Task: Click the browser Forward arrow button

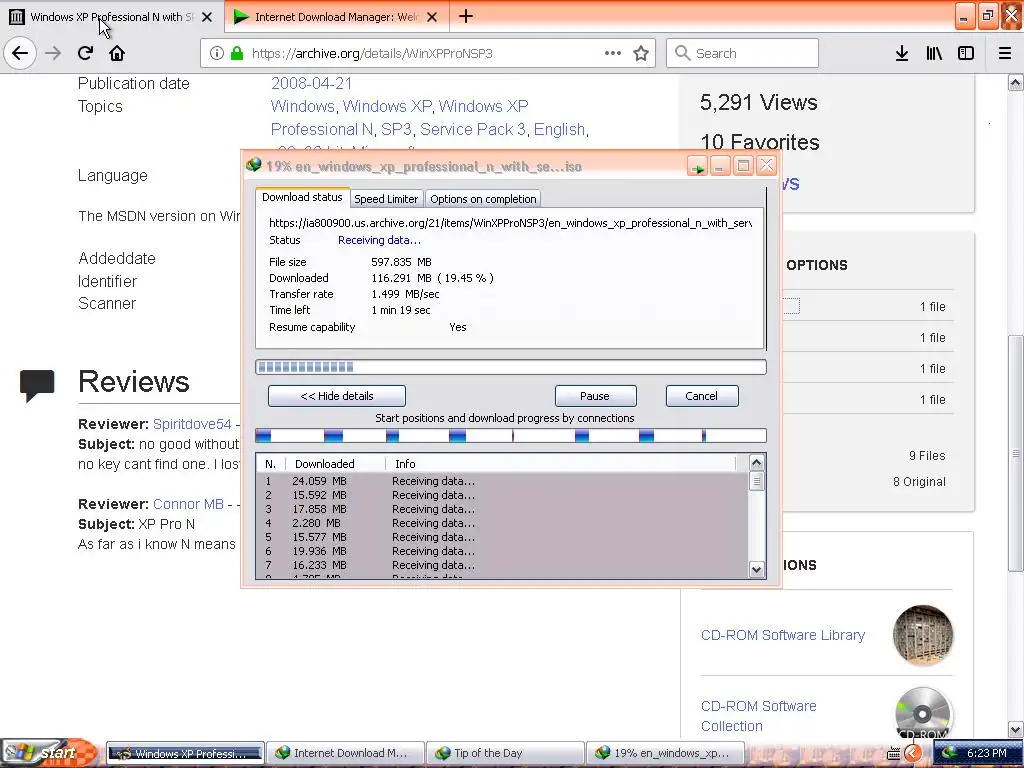Action: [x=53, y=53]
